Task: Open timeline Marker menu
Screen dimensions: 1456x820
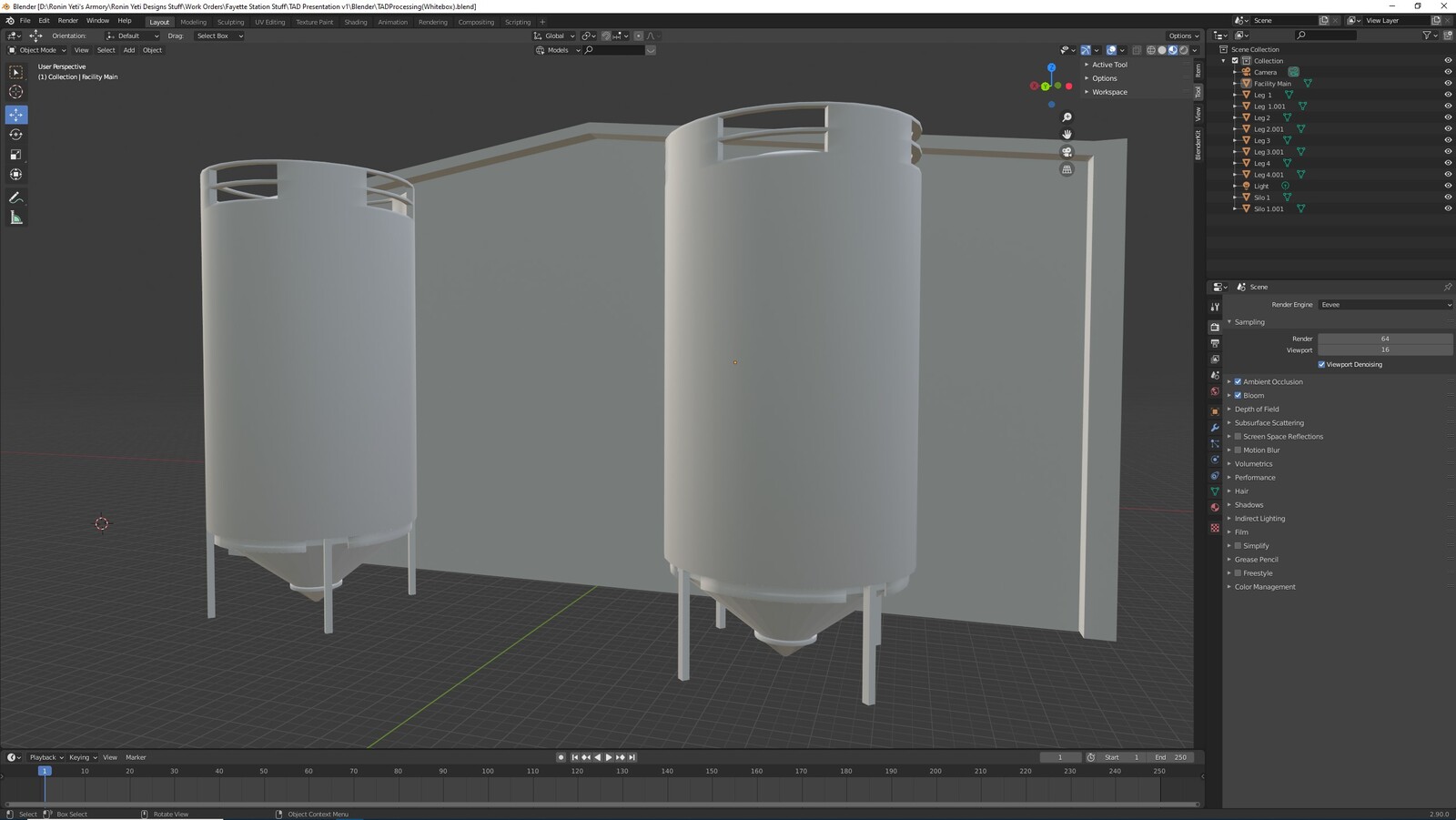Action: [136, 757]
